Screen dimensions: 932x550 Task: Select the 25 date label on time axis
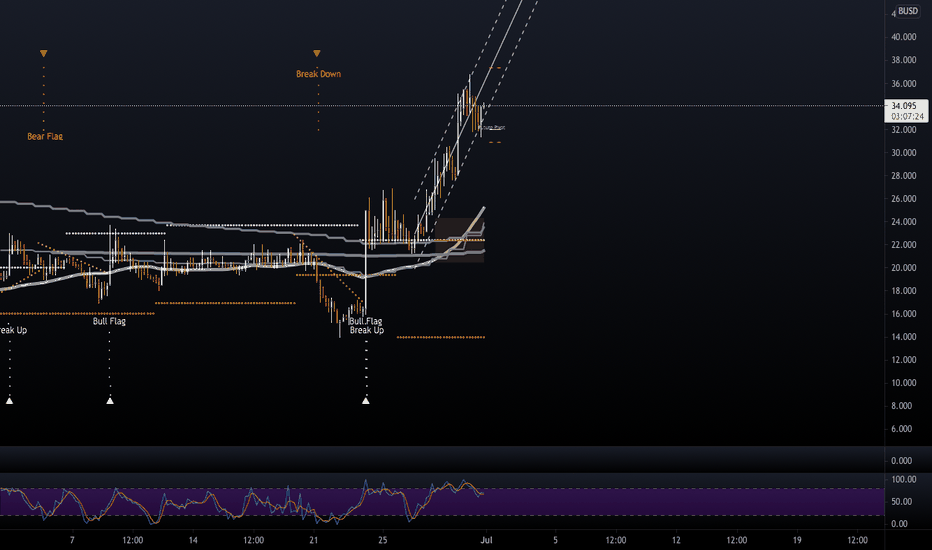tap(383, 540)
